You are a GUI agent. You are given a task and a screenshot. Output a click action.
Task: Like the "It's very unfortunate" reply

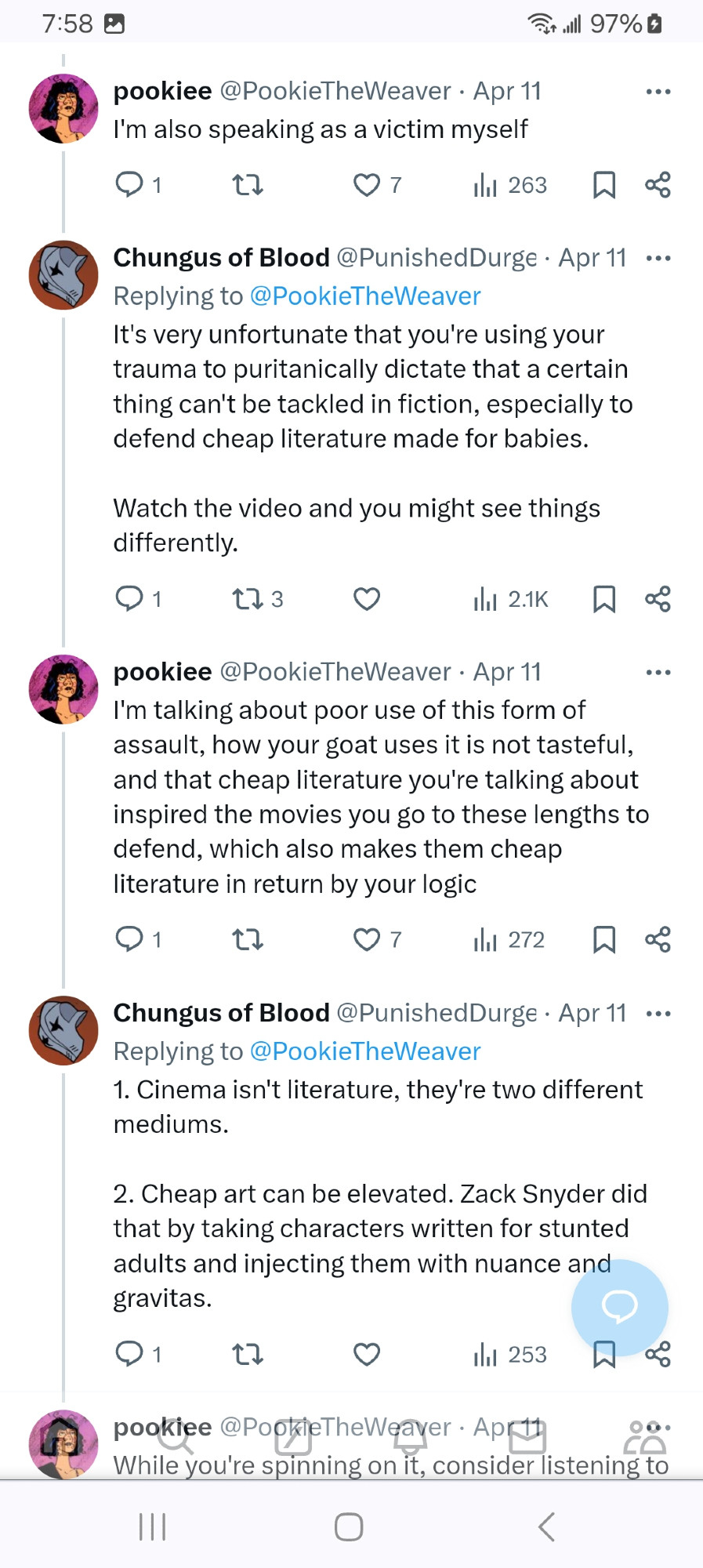pos(366,599)
